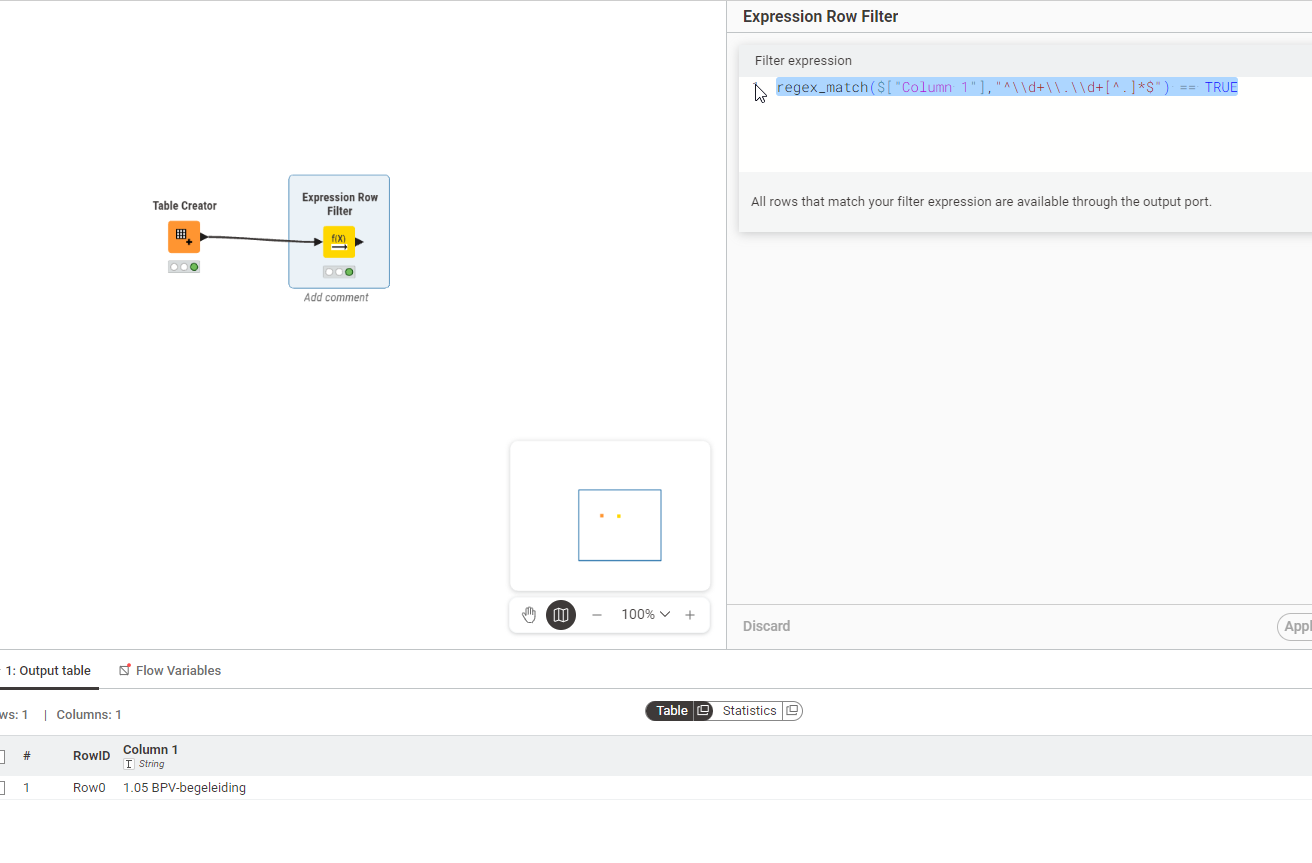Click Add comment under Expression Row Filter

pos(336,298)
